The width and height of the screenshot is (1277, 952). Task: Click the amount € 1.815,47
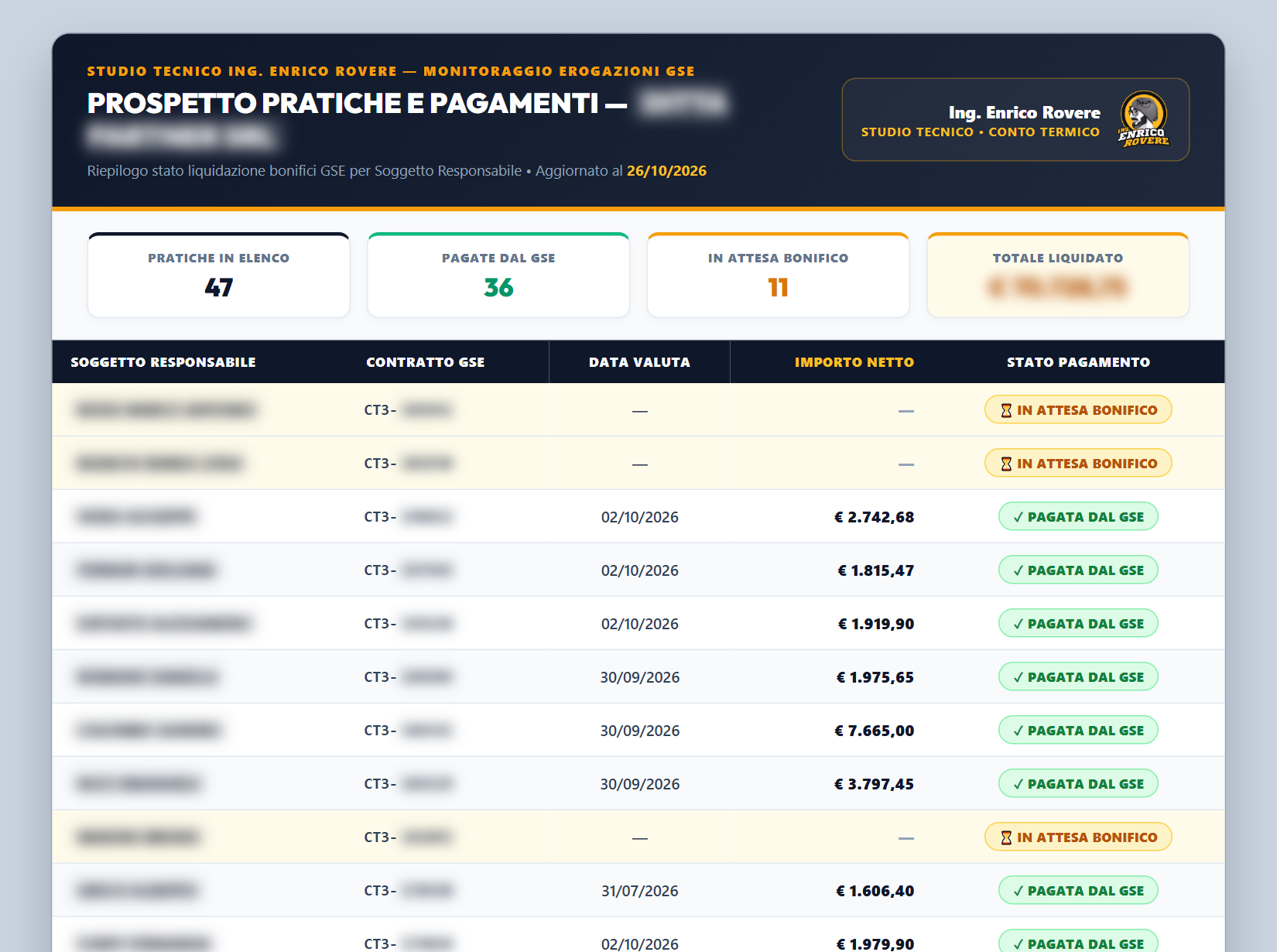tap(875, 570)
